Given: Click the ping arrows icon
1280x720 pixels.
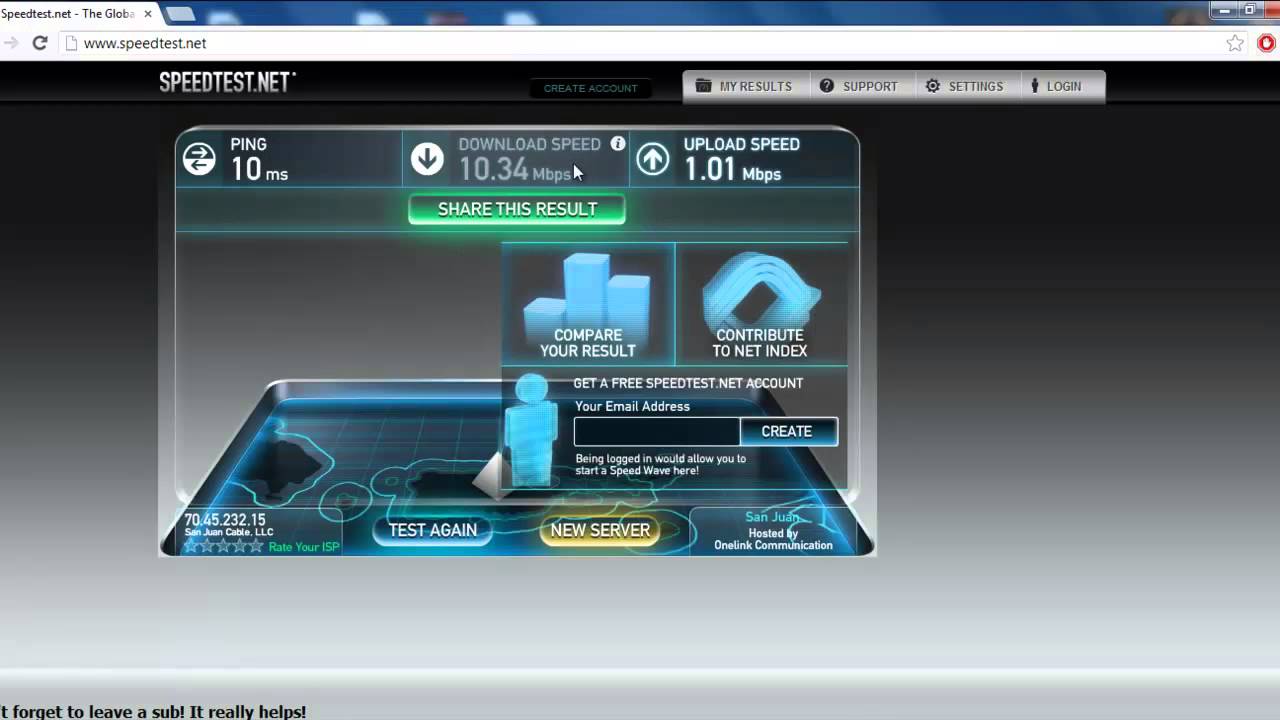Looking at the screenshot, I should (199, 159).
